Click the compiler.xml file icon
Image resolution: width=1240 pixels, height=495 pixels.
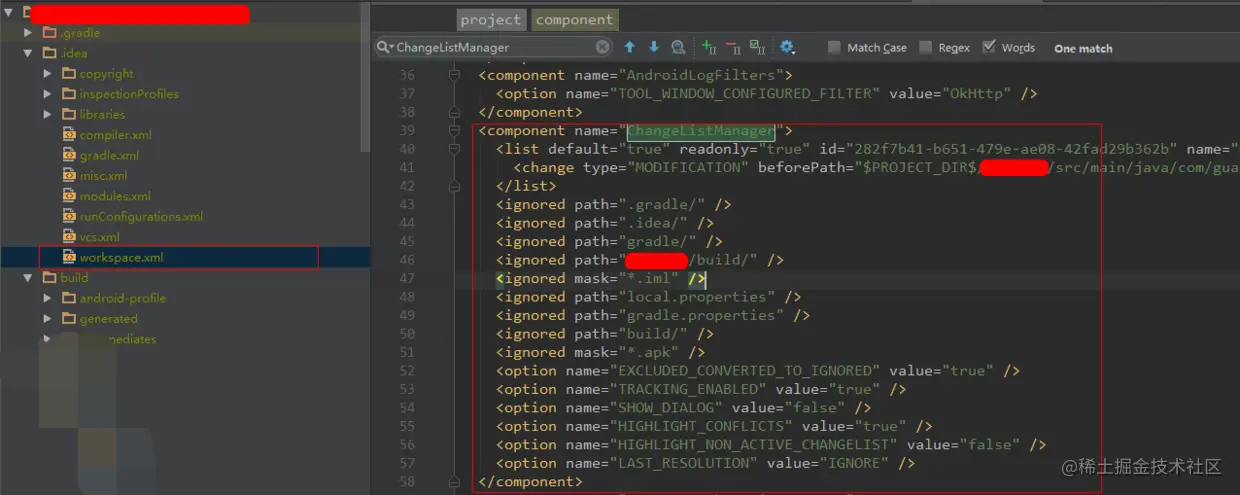pos(69,135)
